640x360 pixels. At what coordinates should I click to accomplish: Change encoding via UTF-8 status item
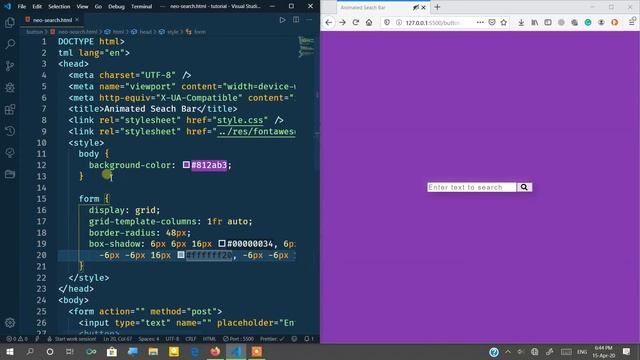172,339
